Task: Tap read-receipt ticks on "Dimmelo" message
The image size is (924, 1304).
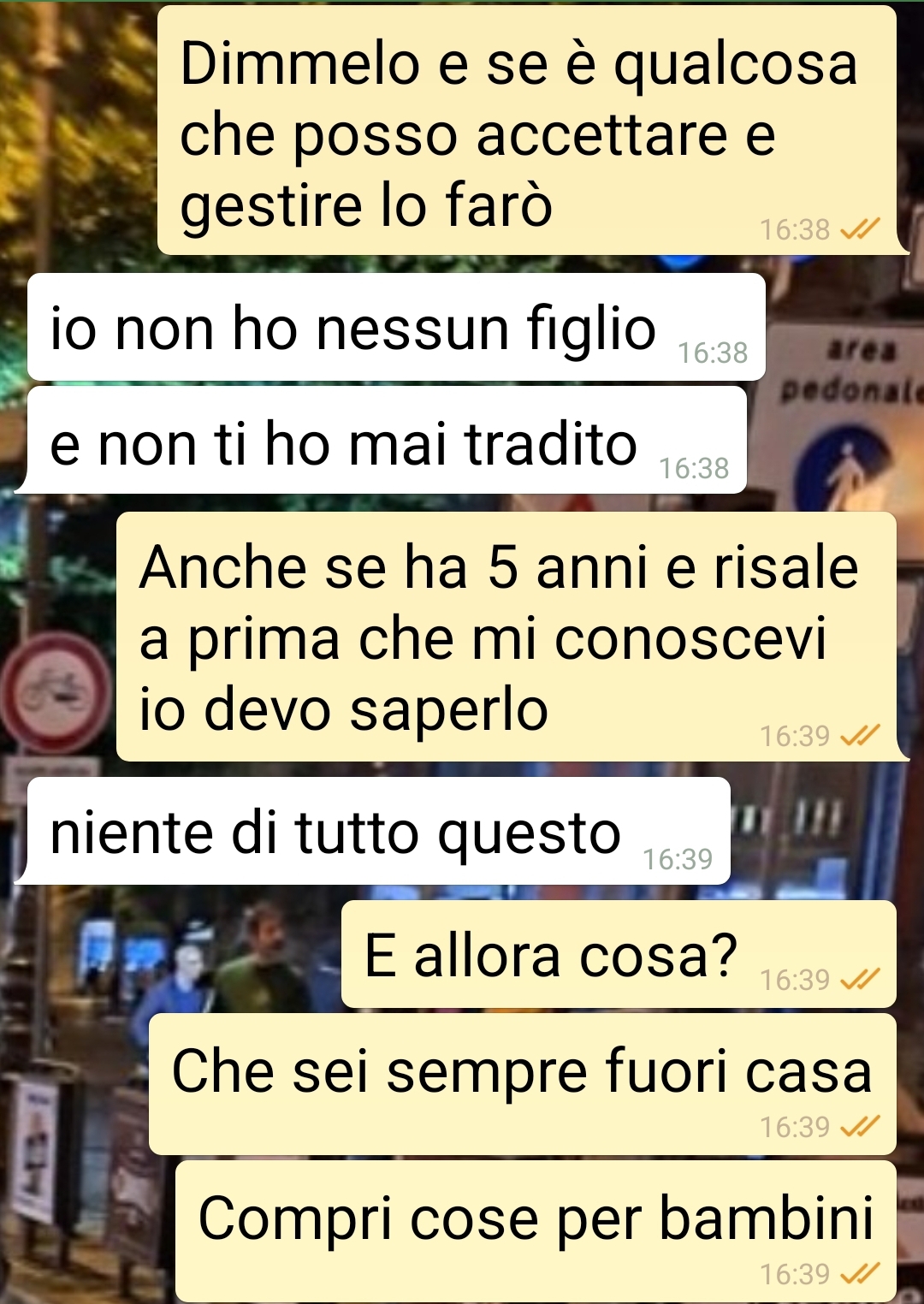Action: pyautogui.click(x=860, y=229)
